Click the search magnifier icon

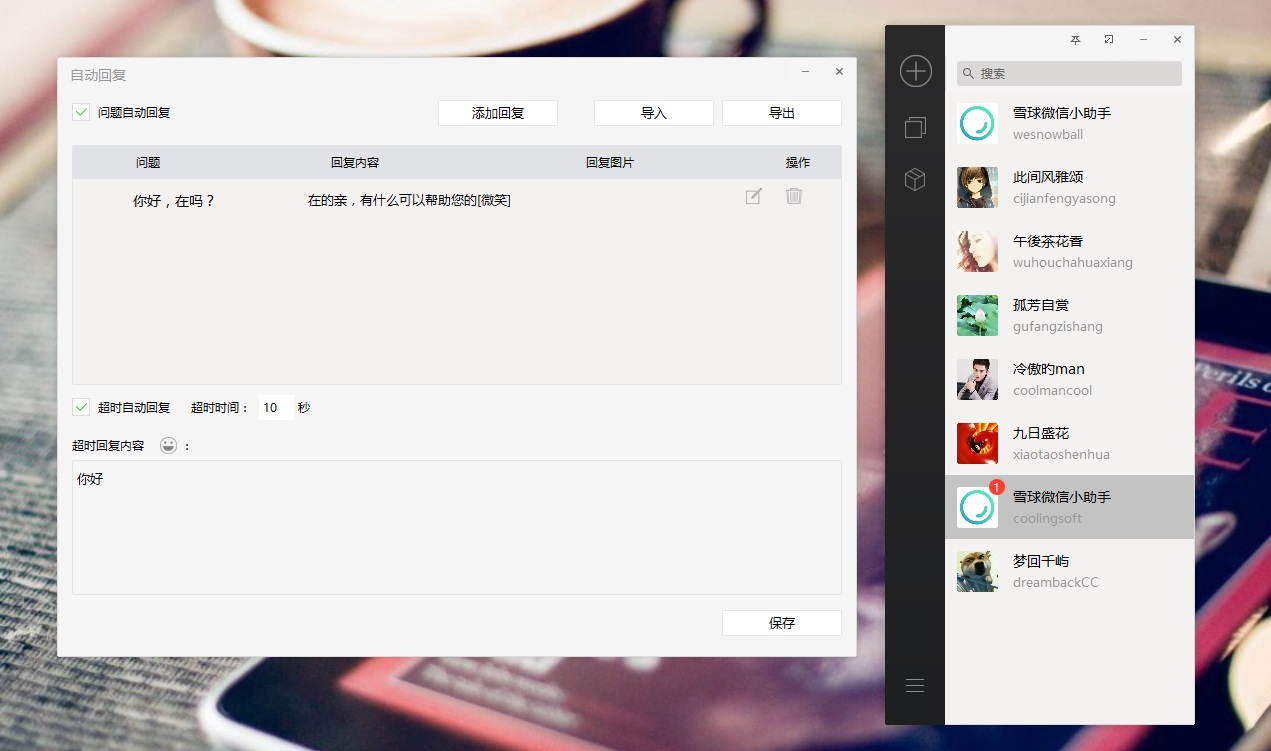[968, 73]
